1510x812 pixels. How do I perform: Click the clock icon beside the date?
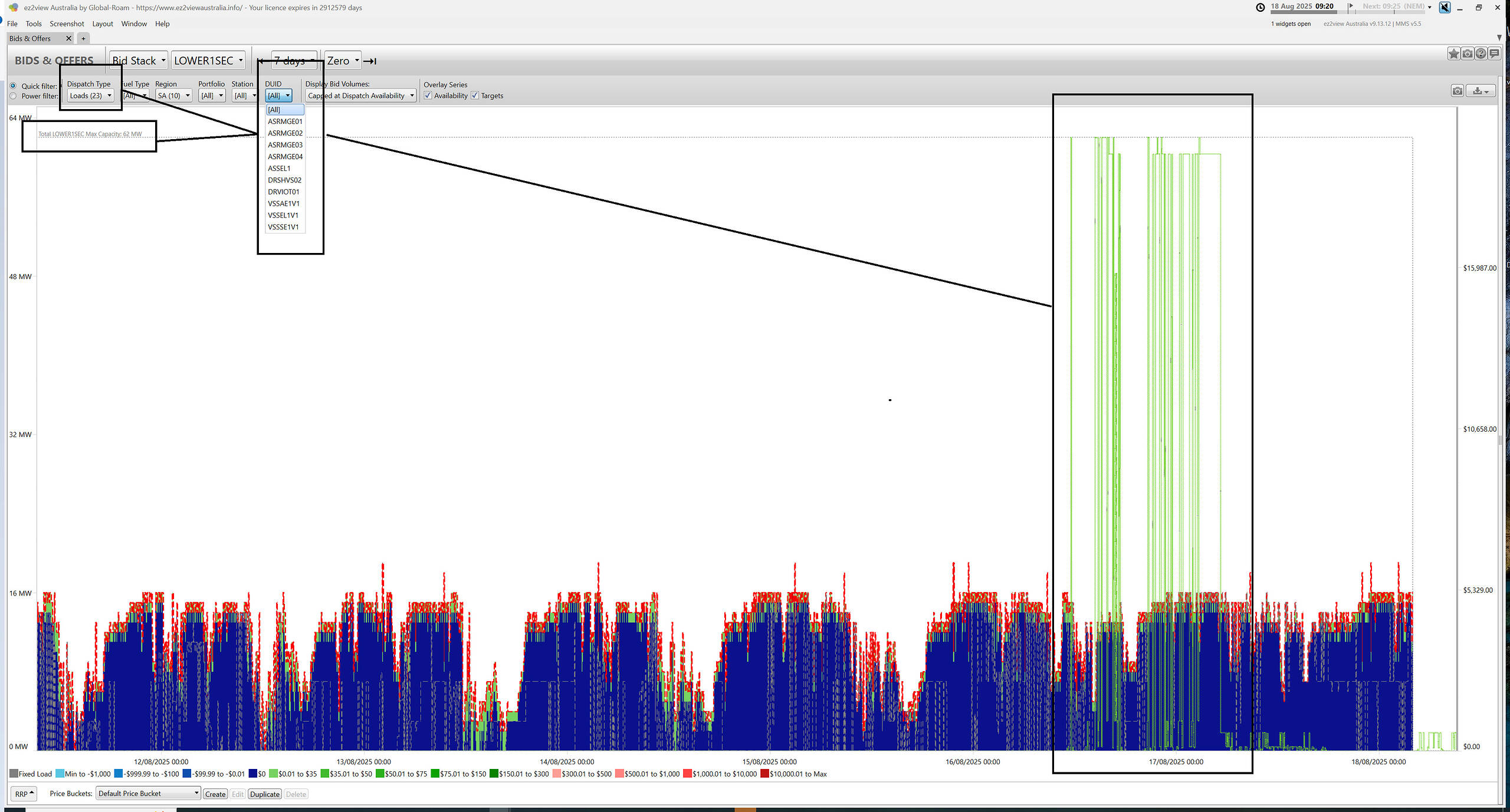click(1260, 7)
